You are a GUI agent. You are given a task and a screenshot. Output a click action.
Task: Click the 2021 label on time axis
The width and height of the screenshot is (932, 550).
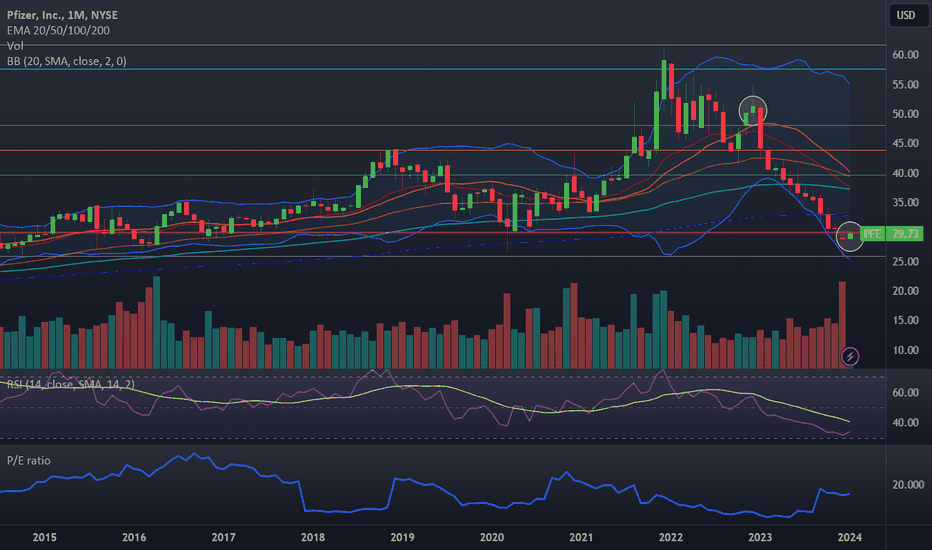point(581,538)
